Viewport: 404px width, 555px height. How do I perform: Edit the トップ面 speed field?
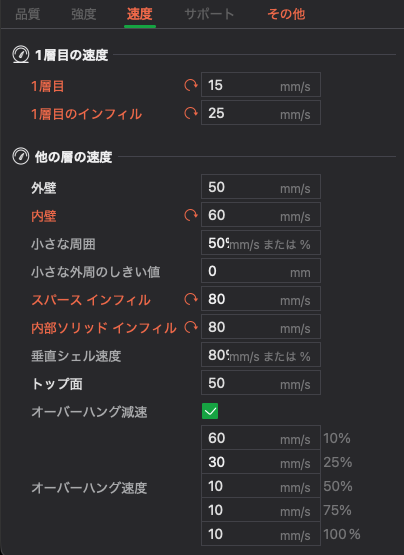click(x=261, y=383)
